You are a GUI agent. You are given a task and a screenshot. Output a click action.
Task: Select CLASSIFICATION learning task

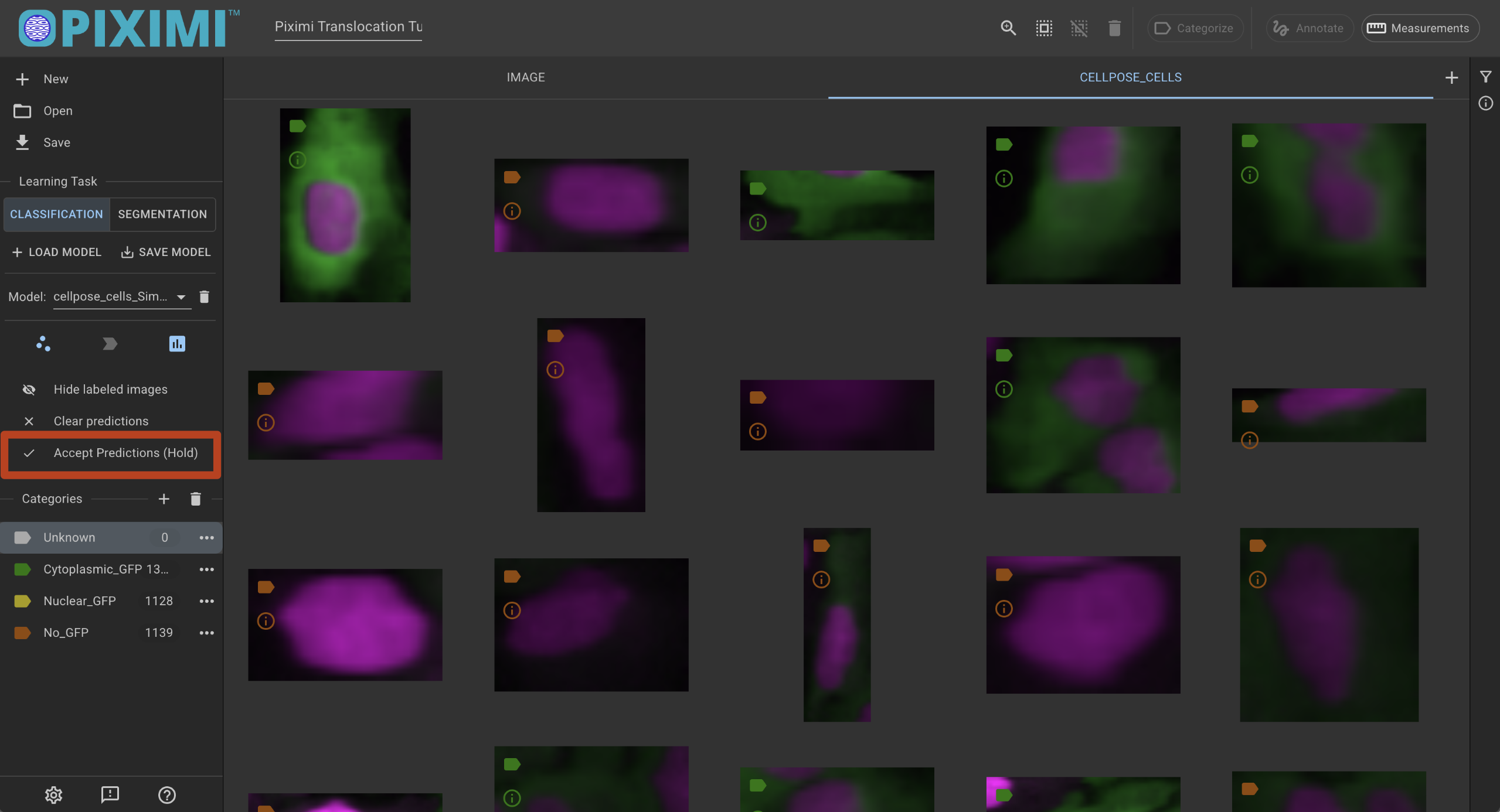56,214
